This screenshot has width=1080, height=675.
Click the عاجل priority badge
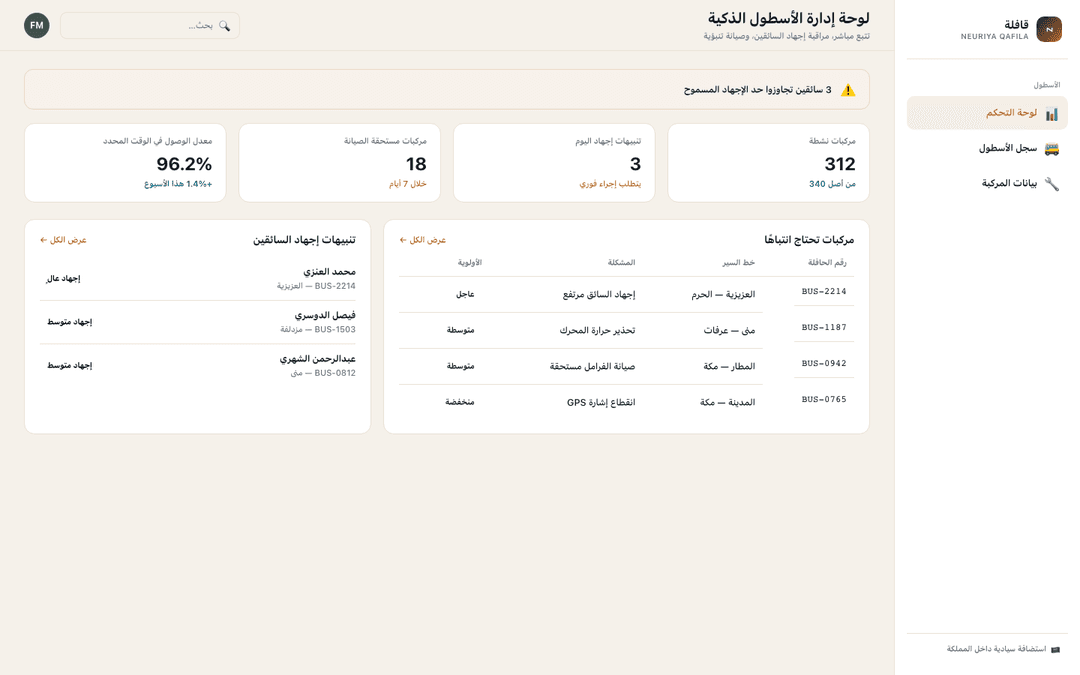(x=465, y=294)
